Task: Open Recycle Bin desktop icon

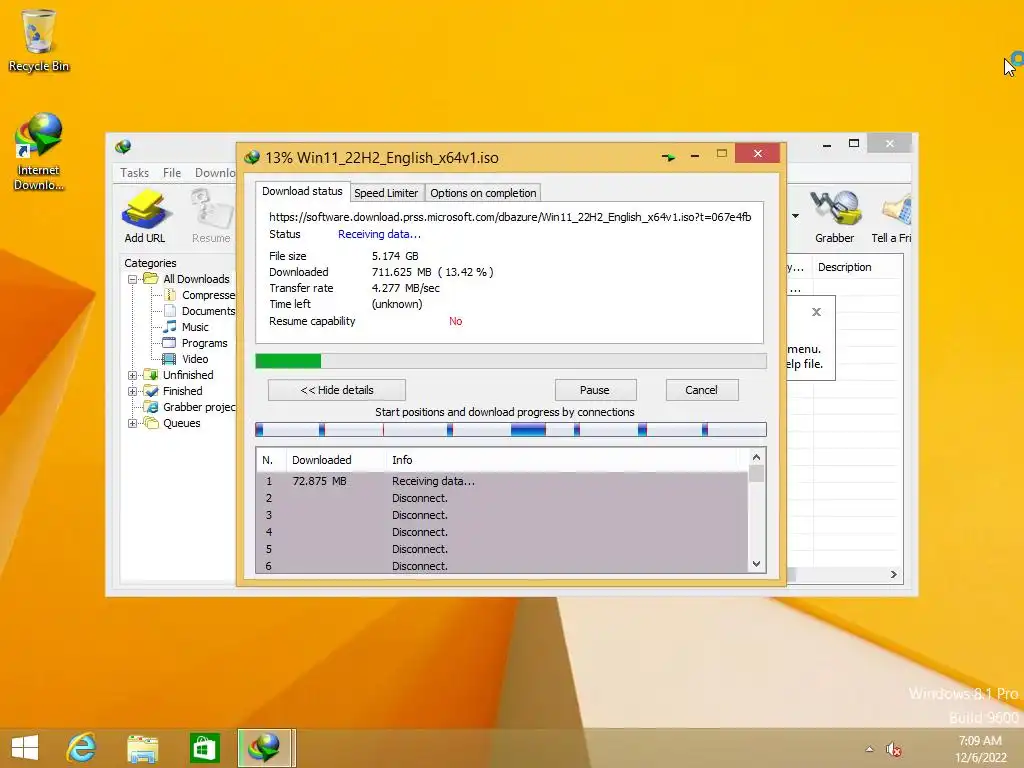Action: click(39, 40)
